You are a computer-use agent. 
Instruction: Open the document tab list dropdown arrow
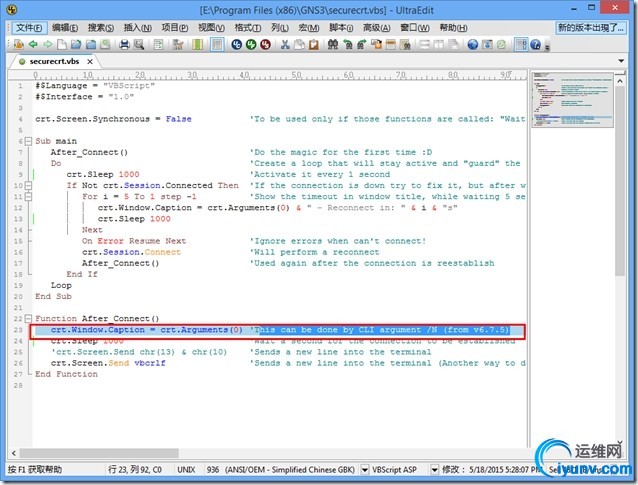(x=621, y=61)
